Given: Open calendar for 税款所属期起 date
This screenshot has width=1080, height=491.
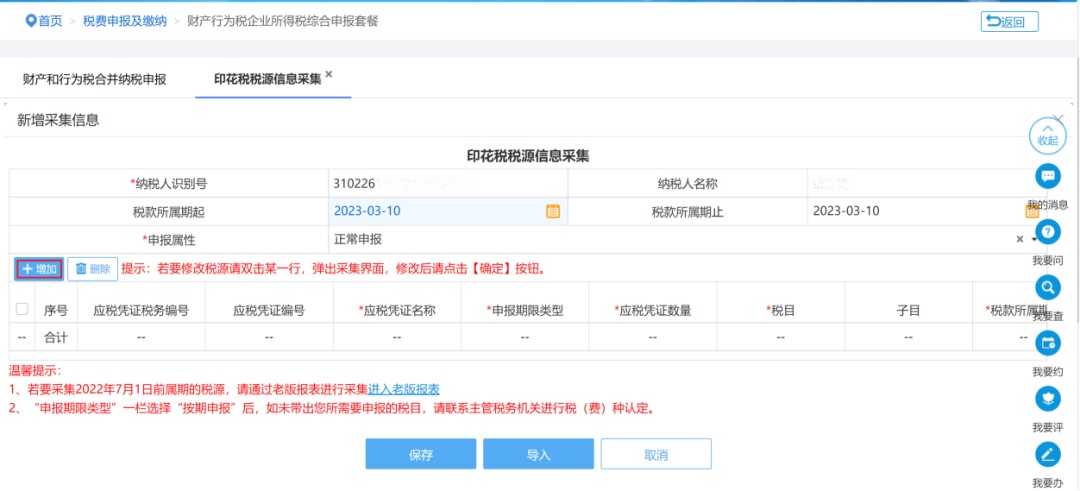Looking at the screenshot, I should [552, 211].
